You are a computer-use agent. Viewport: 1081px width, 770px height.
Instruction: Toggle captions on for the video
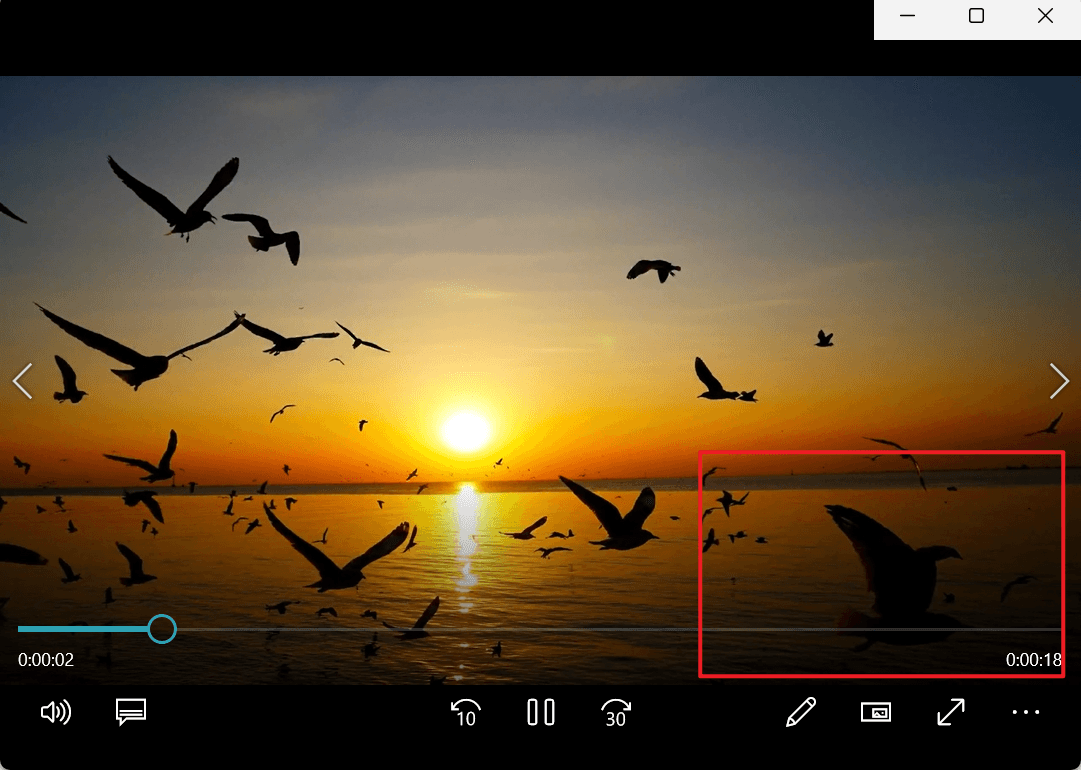pyautogui.click(x=131, y=712)
